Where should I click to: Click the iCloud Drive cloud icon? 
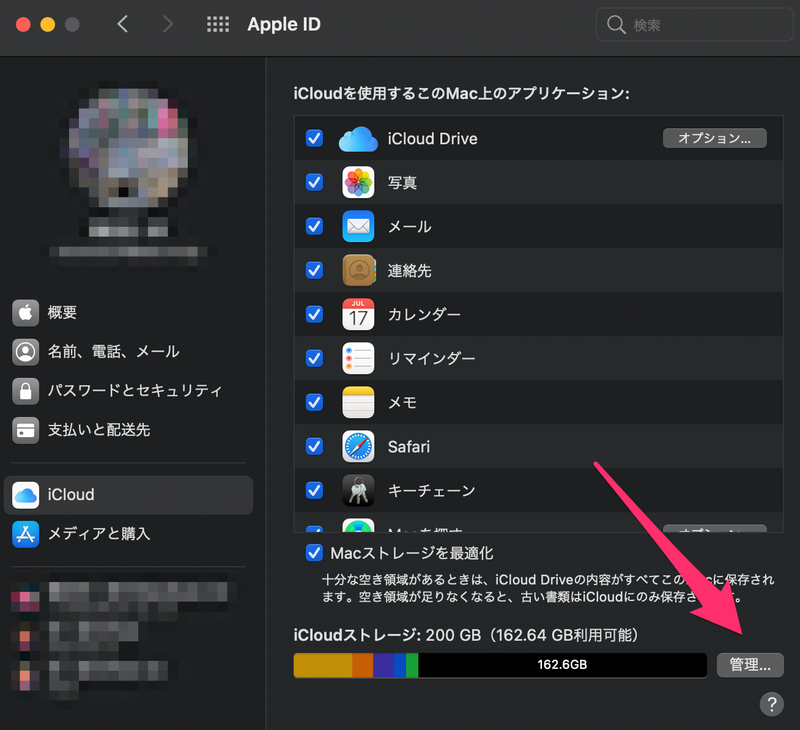point(358,139)
